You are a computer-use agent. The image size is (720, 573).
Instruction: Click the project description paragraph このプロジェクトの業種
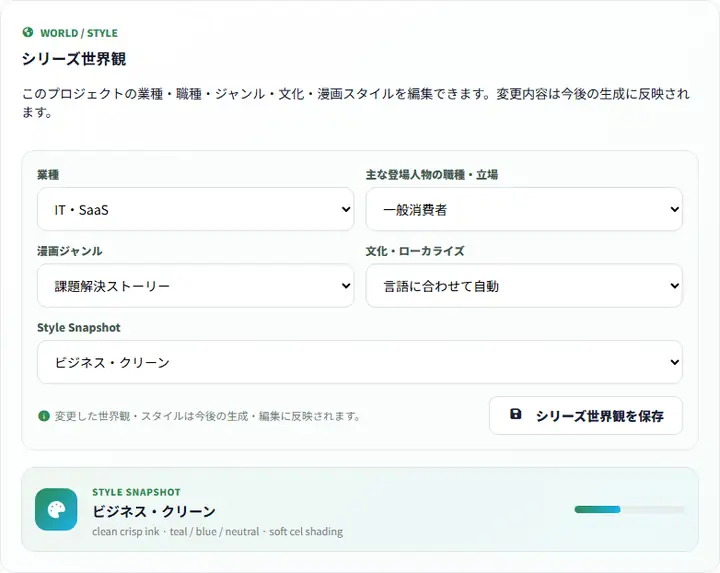pos(356,103)
